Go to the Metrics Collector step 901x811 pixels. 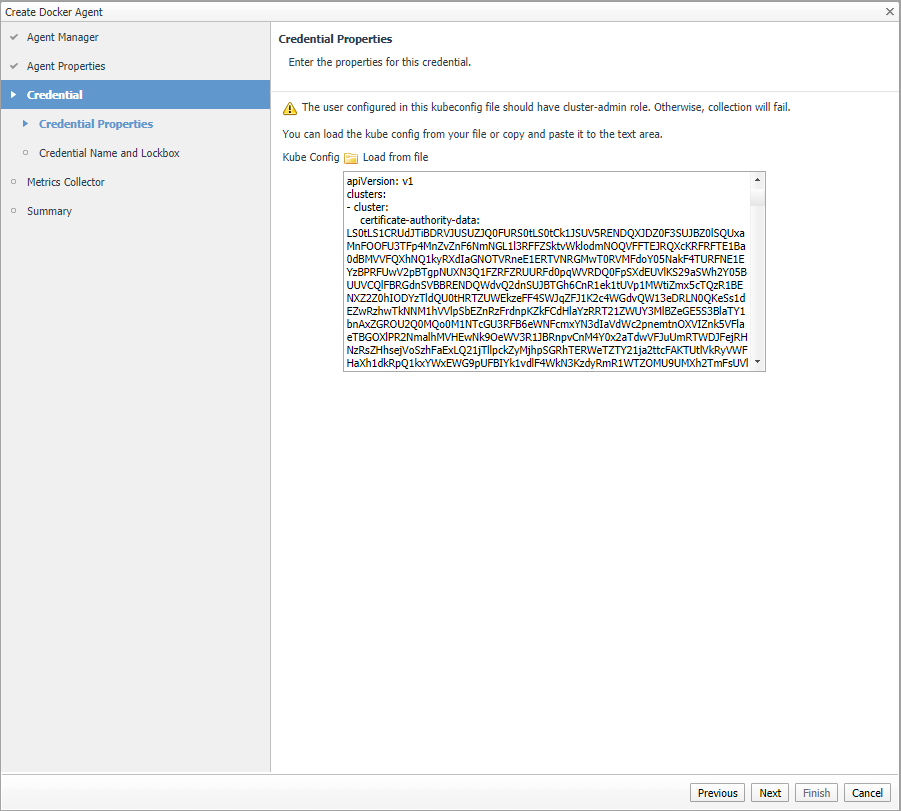[x=65, y=182]
